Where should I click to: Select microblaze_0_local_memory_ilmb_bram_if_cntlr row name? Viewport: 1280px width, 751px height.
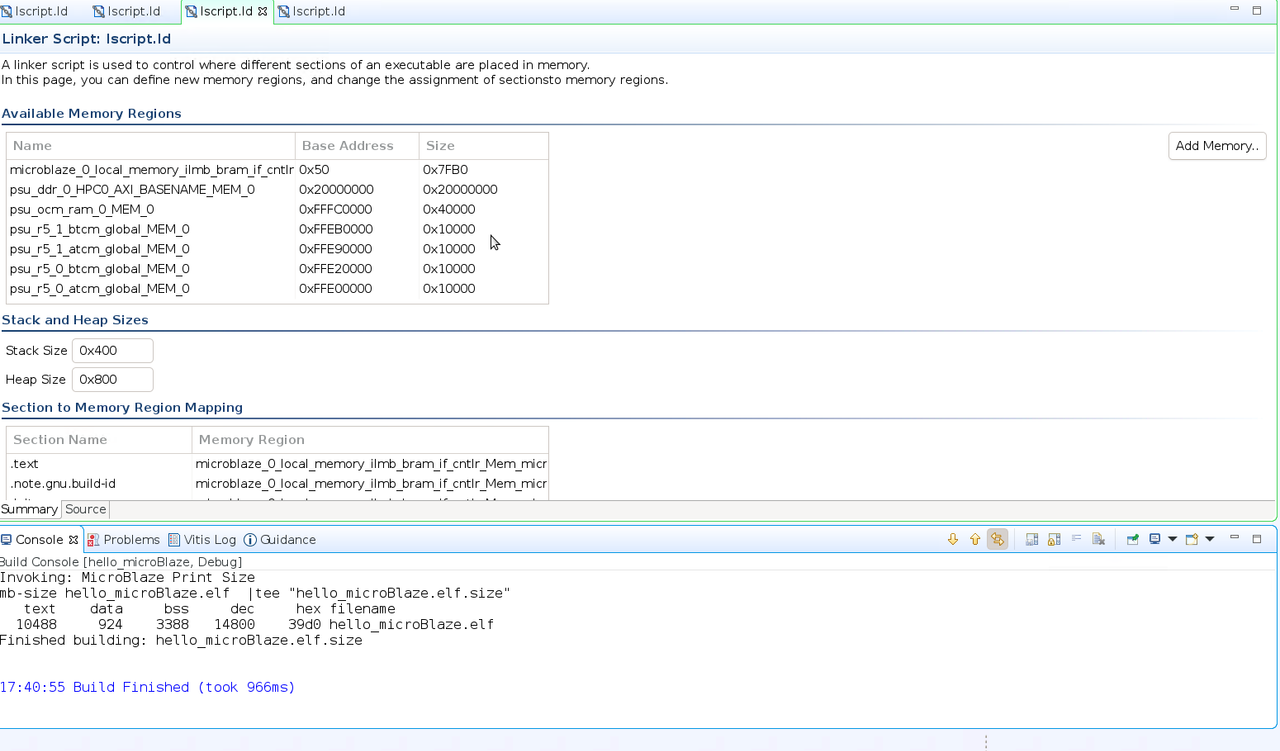(x=151, y=170)
